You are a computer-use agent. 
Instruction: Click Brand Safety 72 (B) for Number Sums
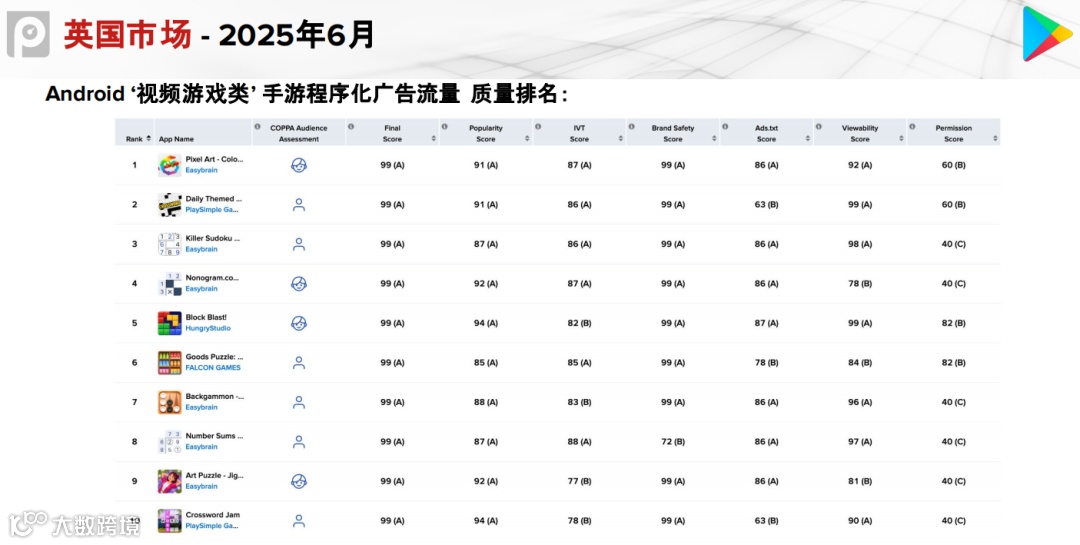coord(672,442)
